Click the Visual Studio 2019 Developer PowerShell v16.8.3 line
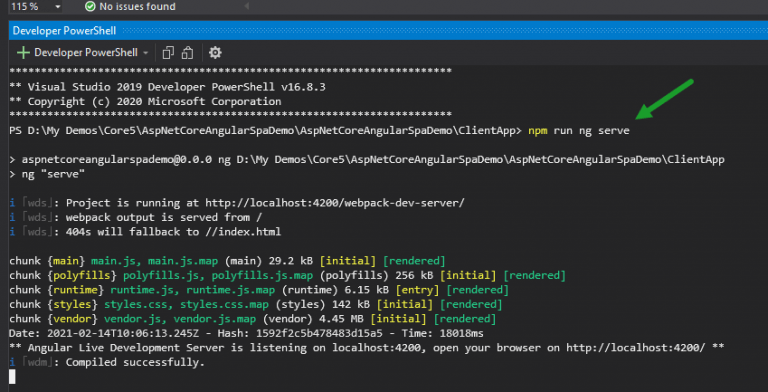The width and height of the screenshot is (768, 392). (x=168, y=87)
